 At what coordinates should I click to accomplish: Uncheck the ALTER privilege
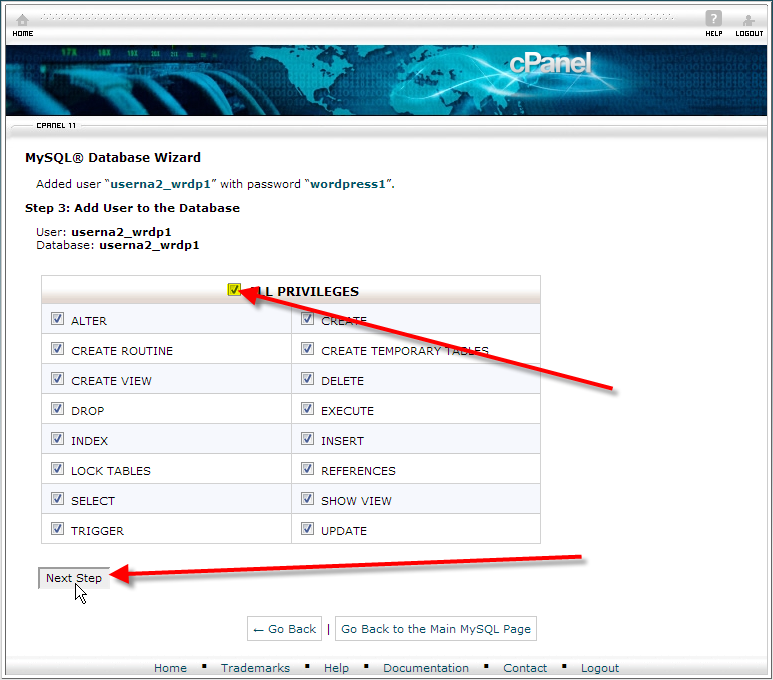pyautogui.click(x=58, y=319)
